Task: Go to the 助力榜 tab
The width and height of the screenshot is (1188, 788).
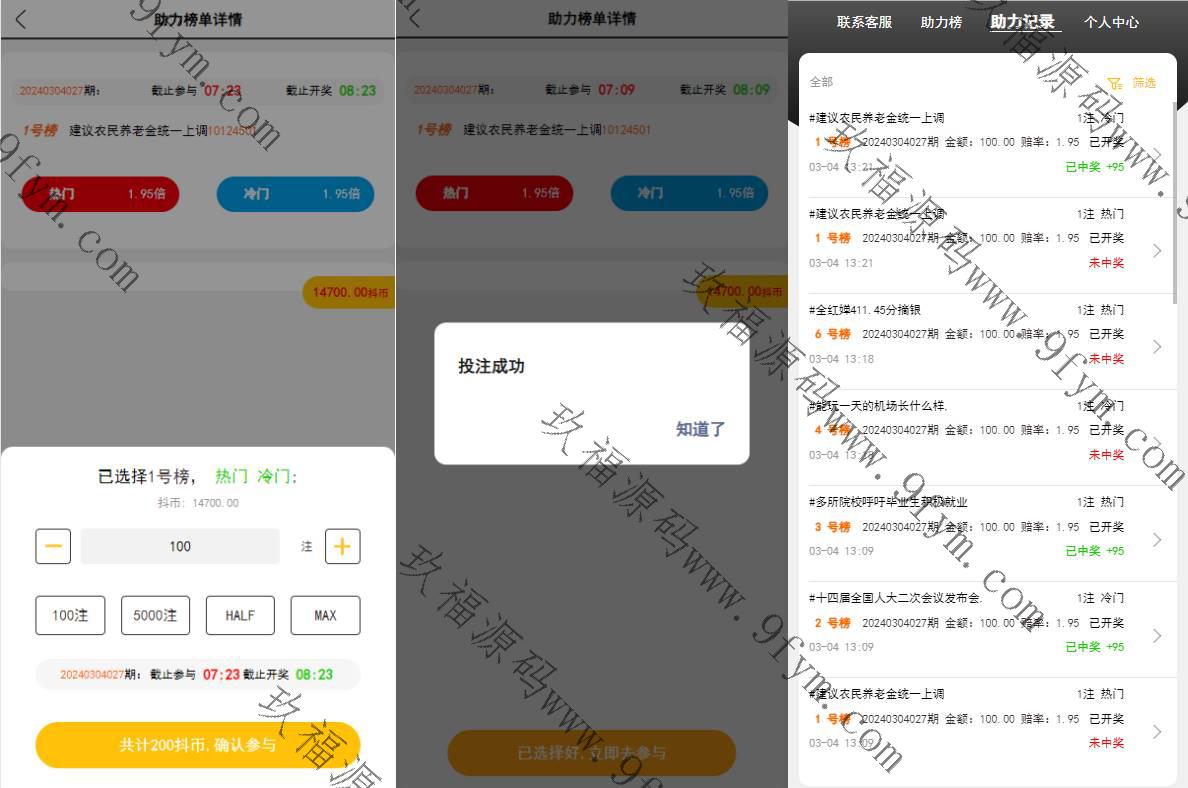Action: point(941,22)
